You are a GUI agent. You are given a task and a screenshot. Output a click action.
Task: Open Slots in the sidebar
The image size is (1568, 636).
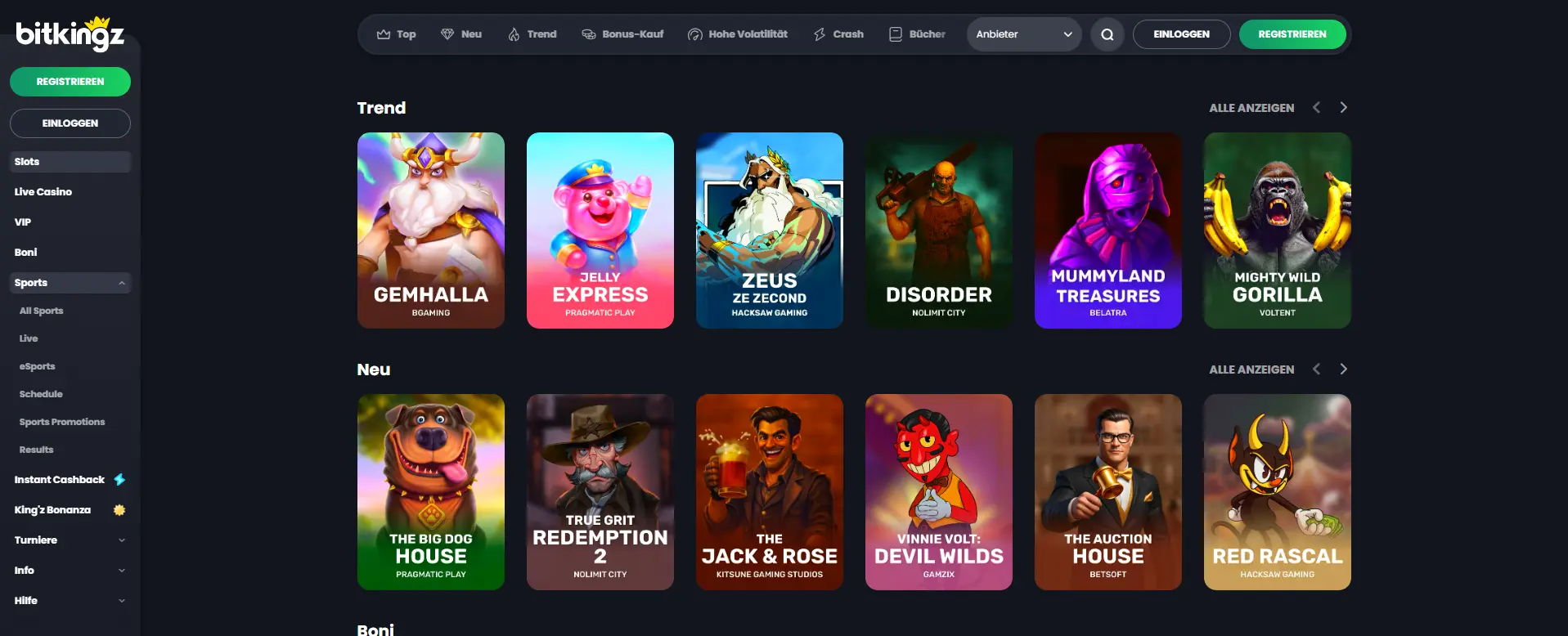(70, 162)
